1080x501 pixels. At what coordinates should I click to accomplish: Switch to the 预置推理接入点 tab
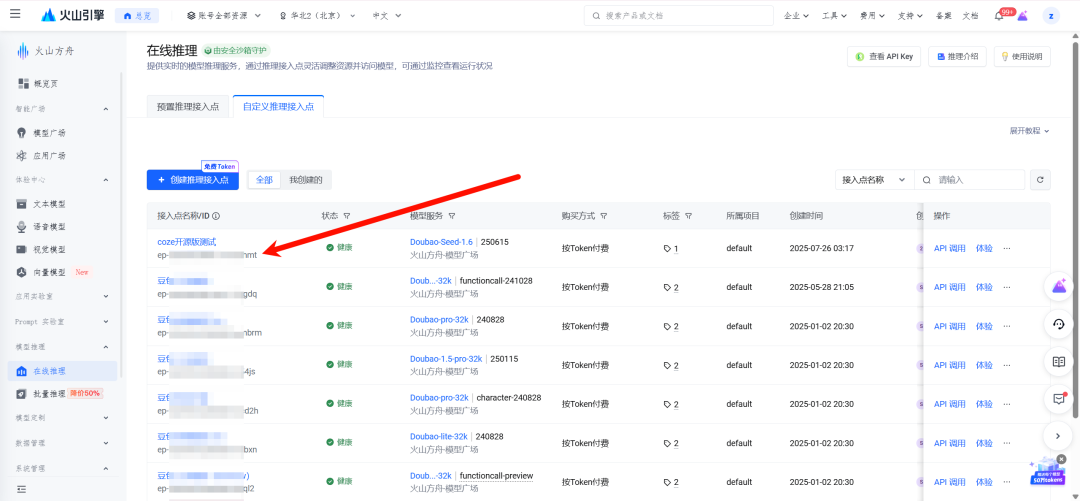188,107
